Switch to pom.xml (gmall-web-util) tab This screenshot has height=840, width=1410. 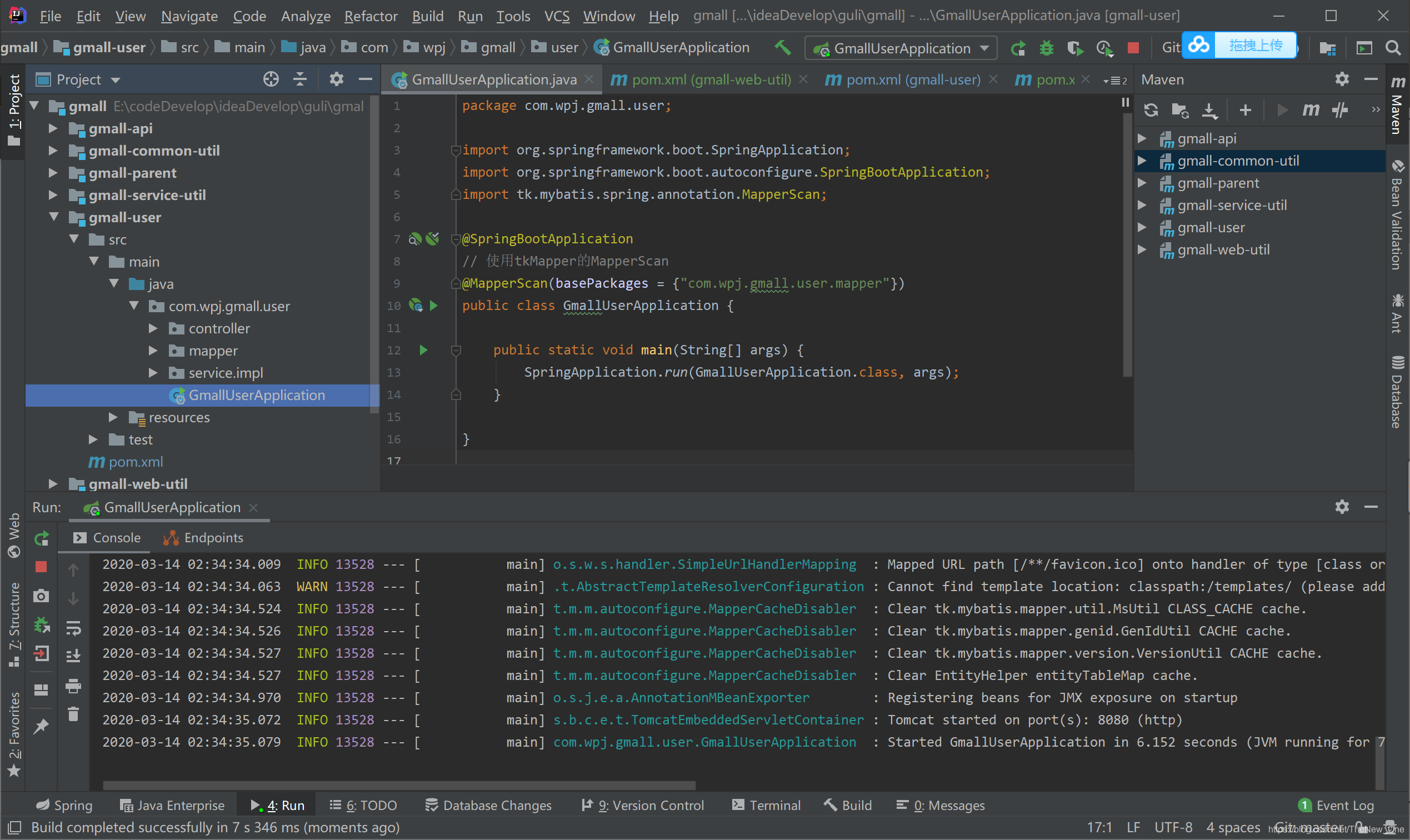point(711,79)
